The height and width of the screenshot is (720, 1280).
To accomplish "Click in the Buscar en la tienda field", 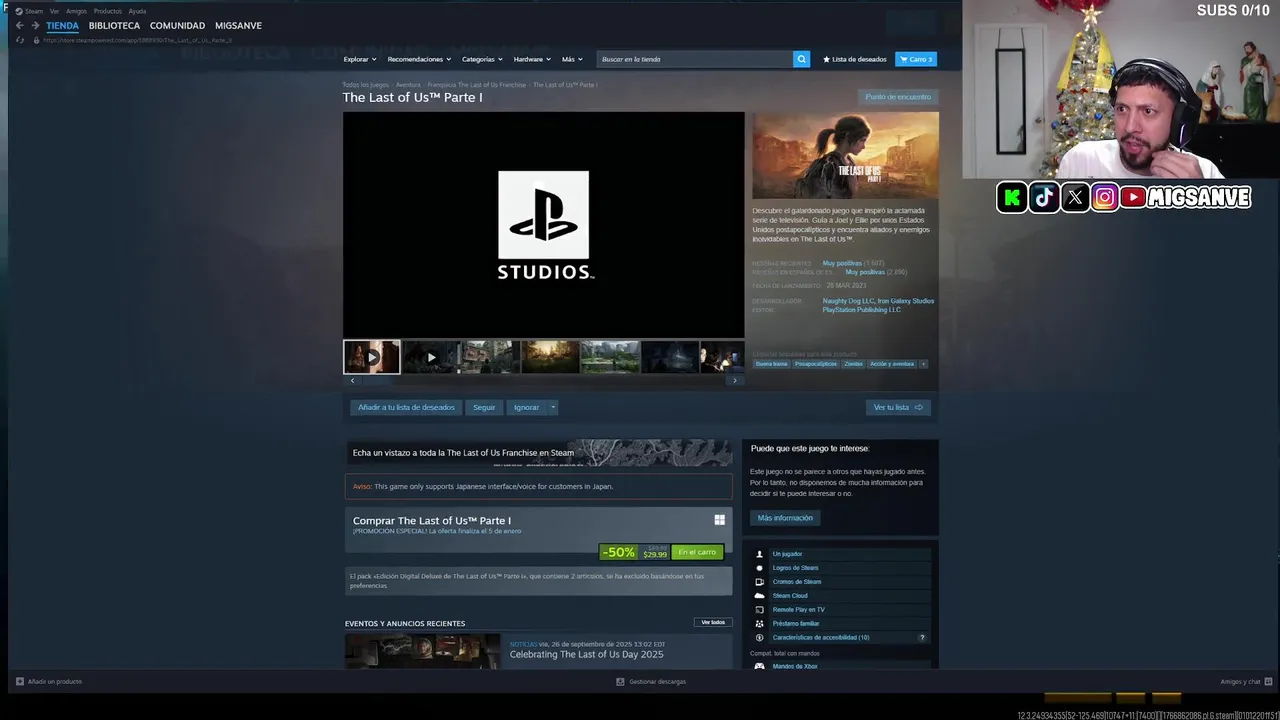I will [695, 59].
